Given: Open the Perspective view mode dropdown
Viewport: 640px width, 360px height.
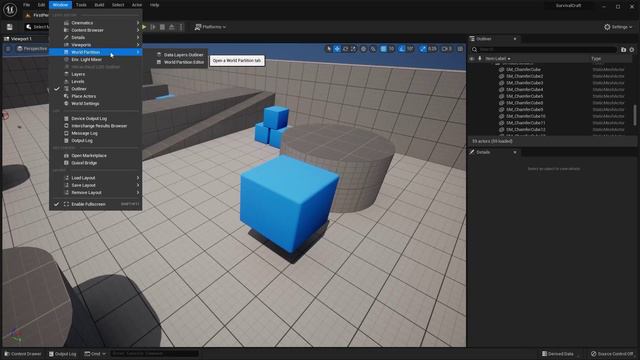Looking at the screenshot, I should click(32, 49).
